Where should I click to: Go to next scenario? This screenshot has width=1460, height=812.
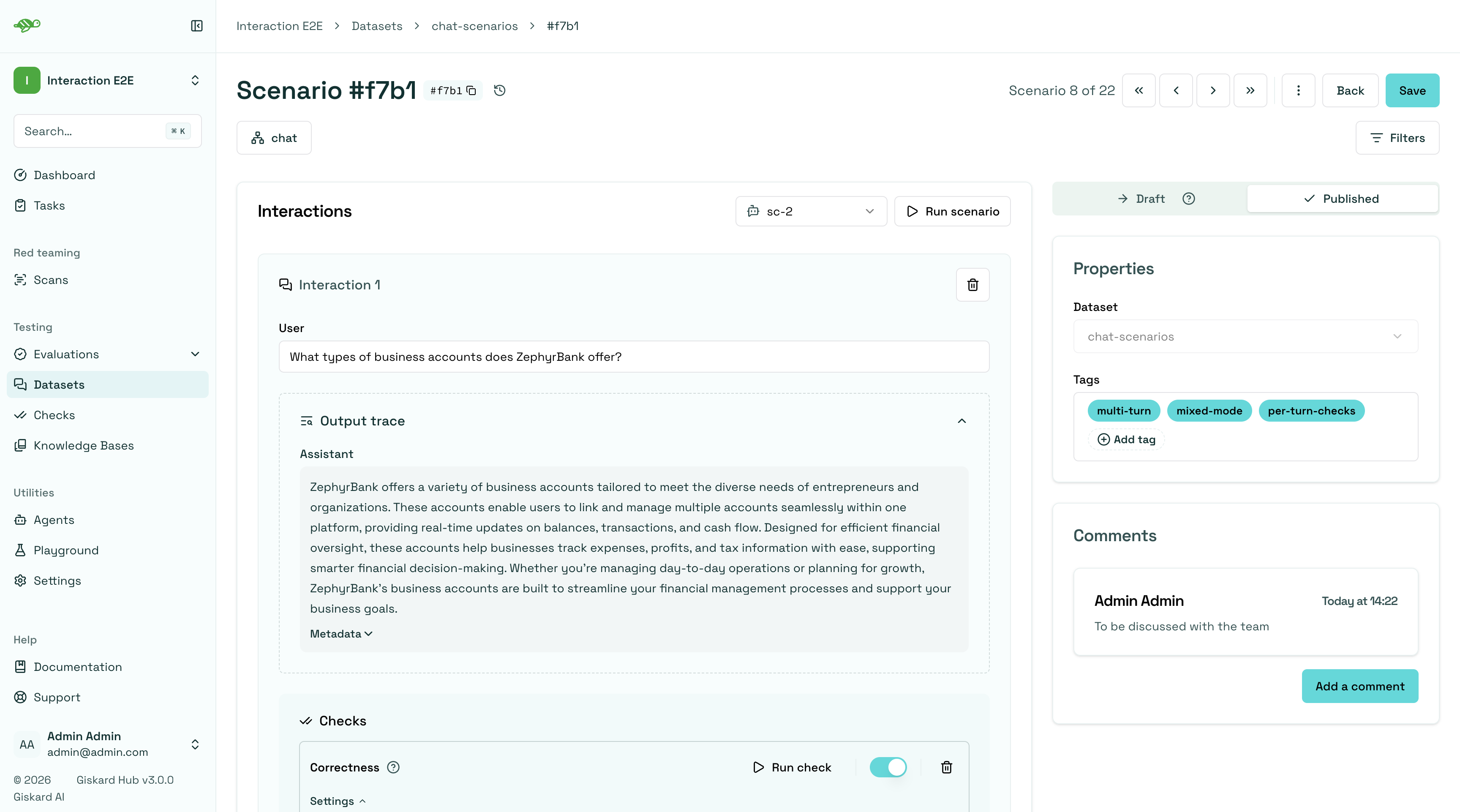pyautogui.click(x=1213, y=91)
